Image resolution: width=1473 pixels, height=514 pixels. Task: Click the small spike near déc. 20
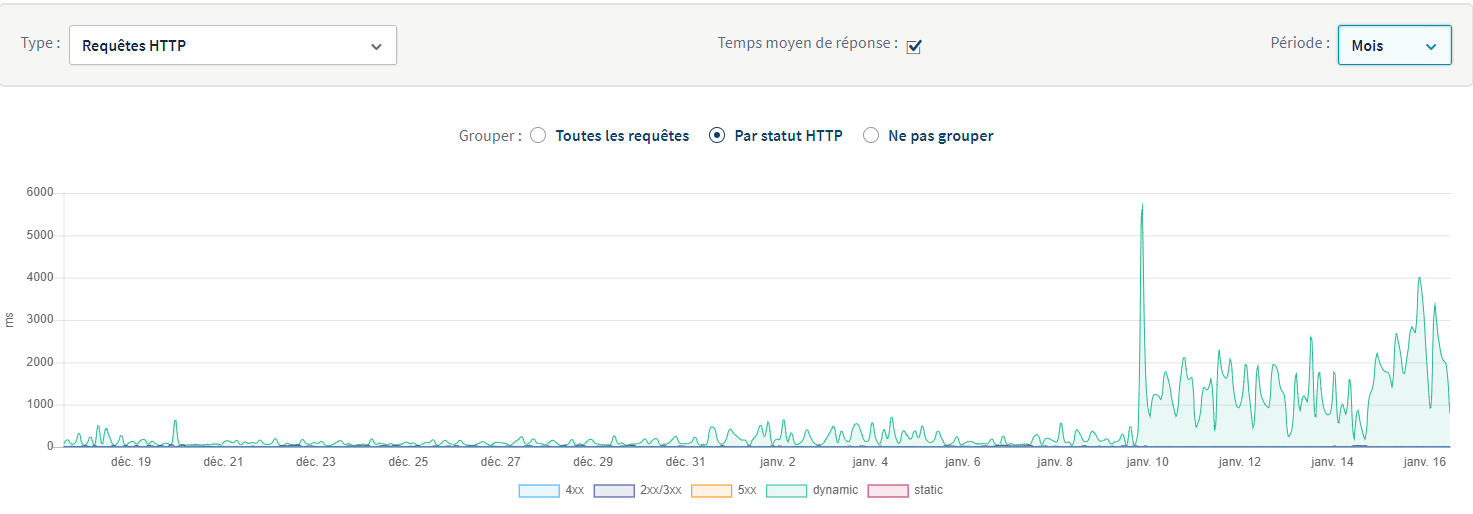point(175,422)
